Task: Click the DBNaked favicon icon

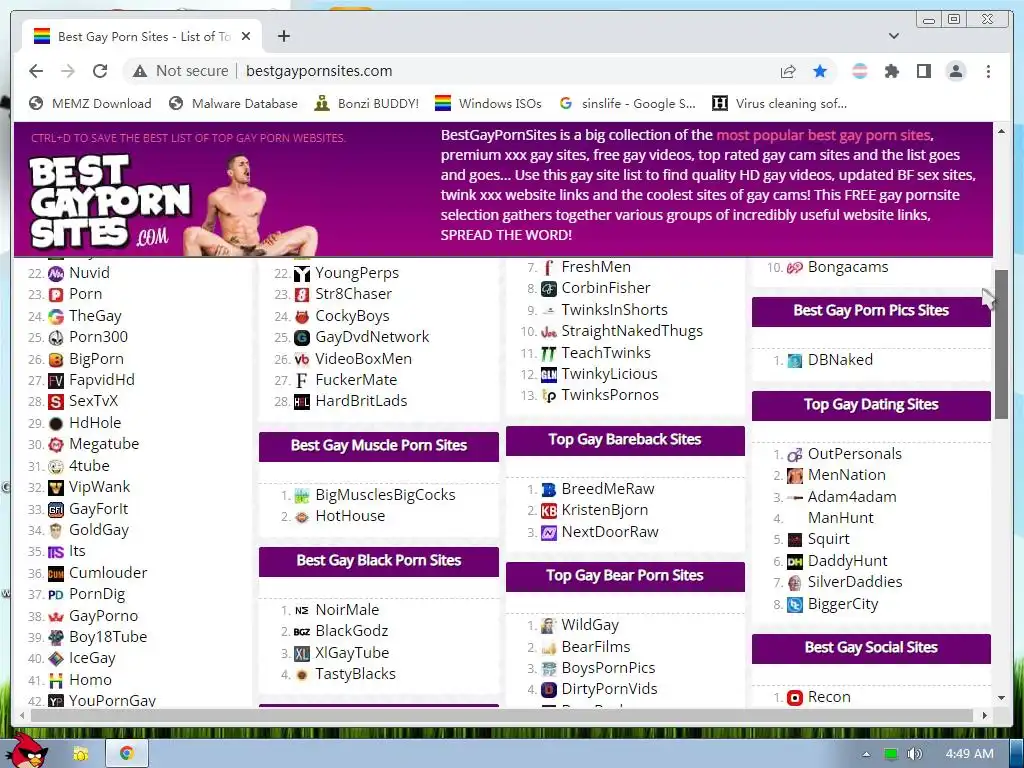Action: click(795, 360)
